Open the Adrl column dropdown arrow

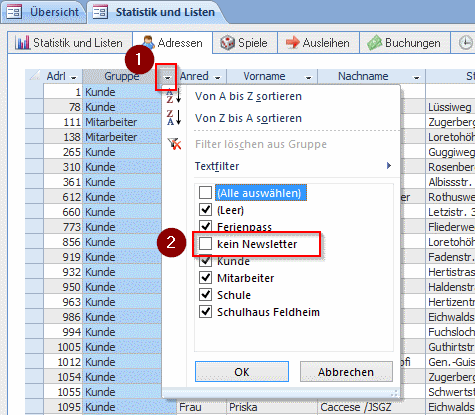point(74,77)
